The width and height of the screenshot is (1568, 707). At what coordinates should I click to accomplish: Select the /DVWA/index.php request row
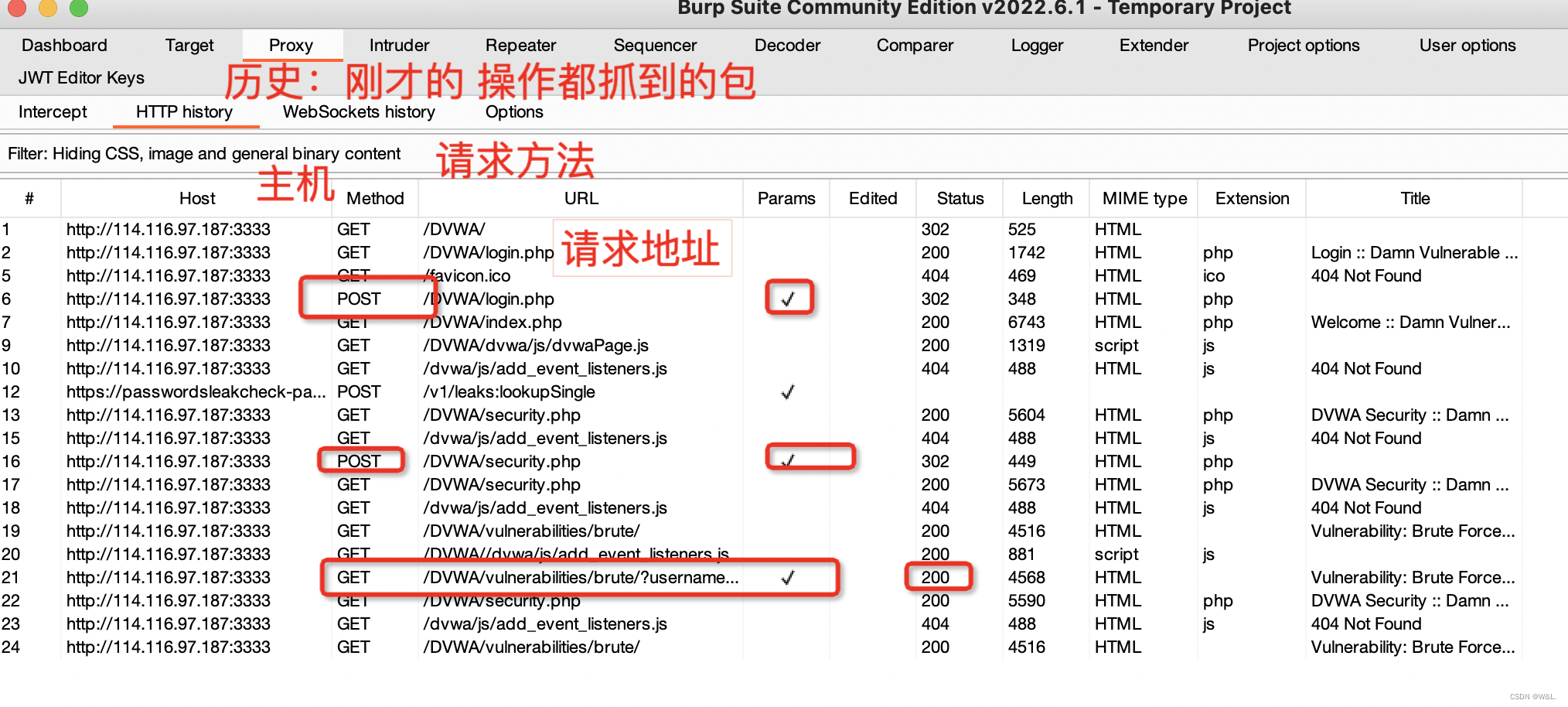(761, 323)
